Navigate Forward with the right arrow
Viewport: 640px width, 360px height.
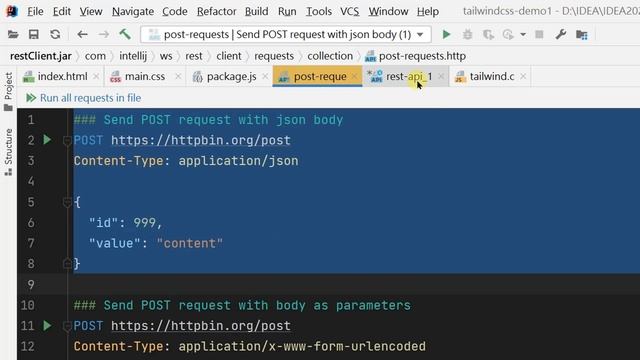(104, 35)
